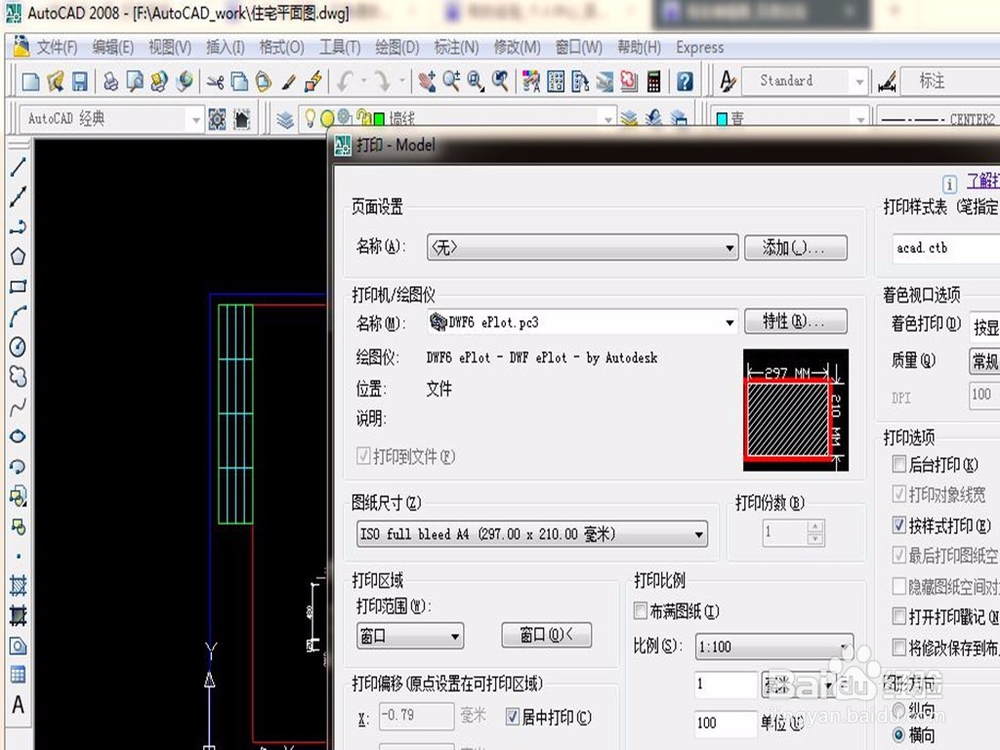Select the 横向 radio button
The width and height of the screenshot is (1000, 750).
(899, 734)
